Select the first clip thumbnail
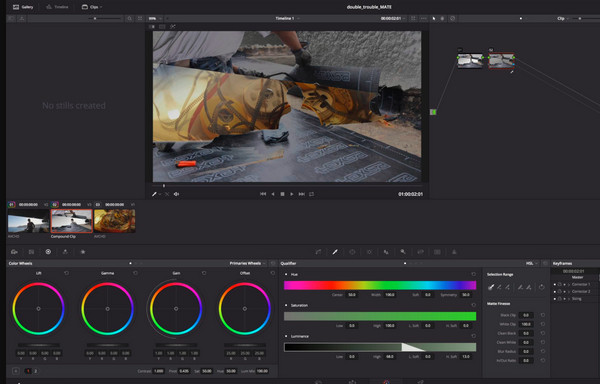 (28, 221)
